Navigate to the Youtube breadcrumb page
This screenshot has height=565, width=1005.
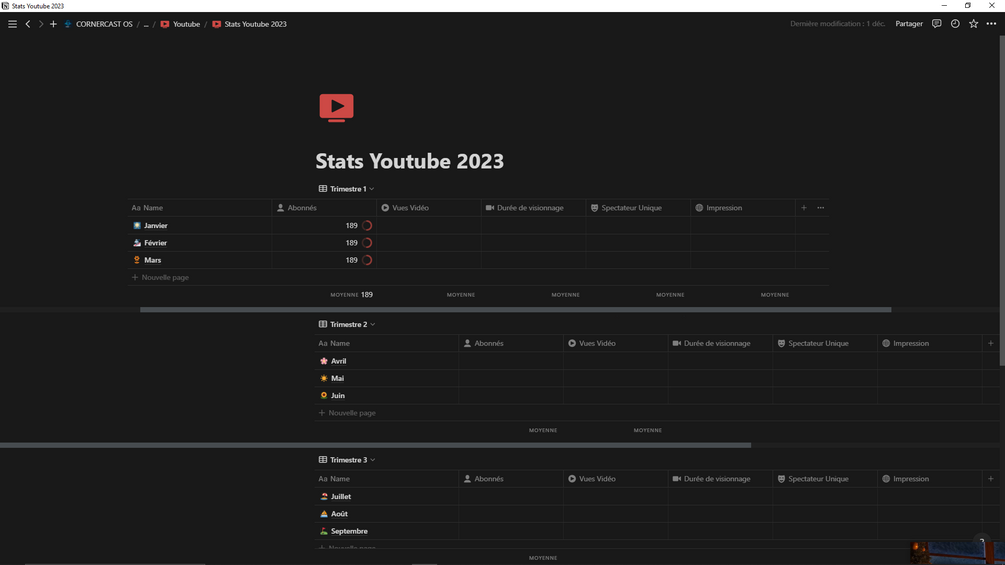180,24
